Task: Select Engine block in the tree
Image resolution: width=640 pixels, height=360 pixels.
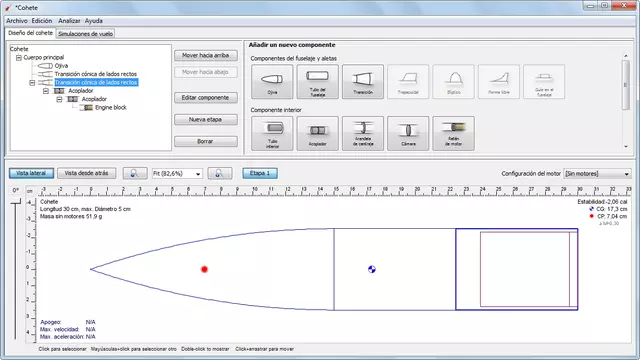Action: click(x=111, y=108)
